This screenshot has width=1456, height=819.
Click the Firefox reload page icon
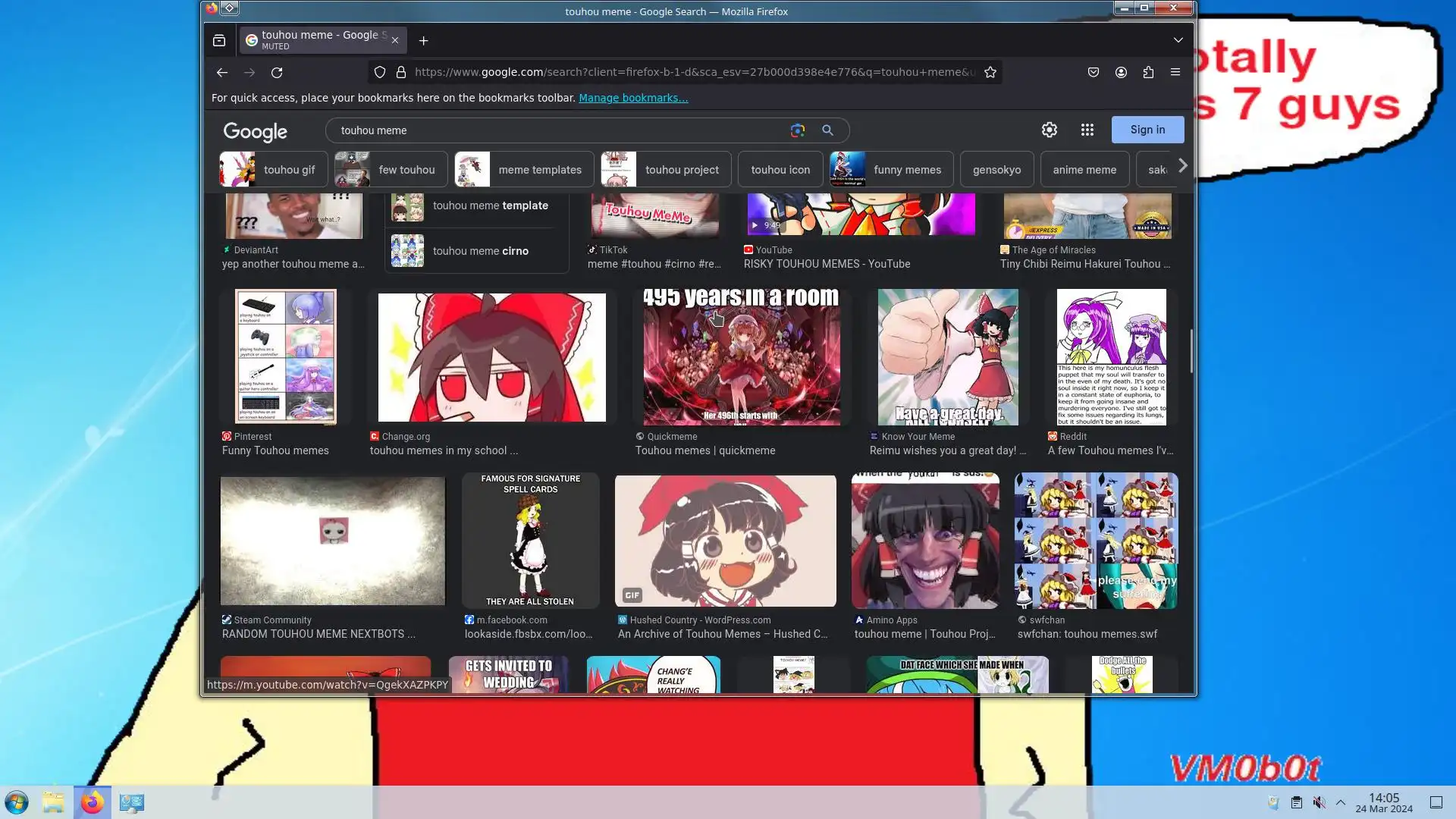point(277,72)
